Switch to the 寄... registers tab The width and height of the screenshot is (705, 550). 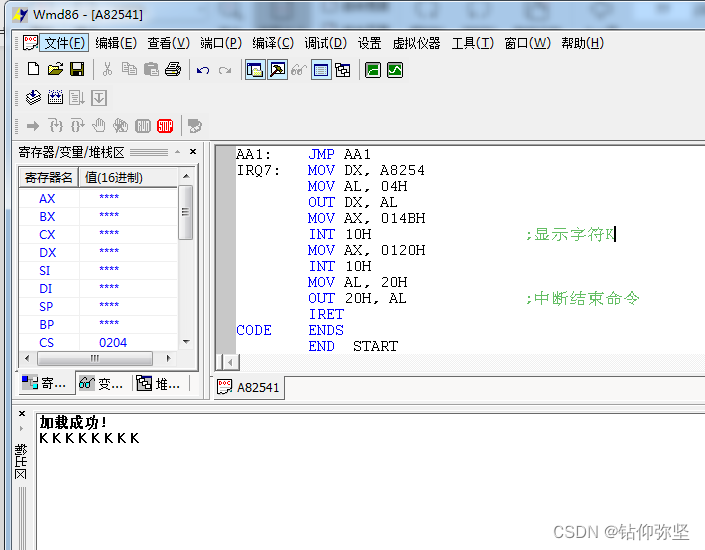(45, 383)
